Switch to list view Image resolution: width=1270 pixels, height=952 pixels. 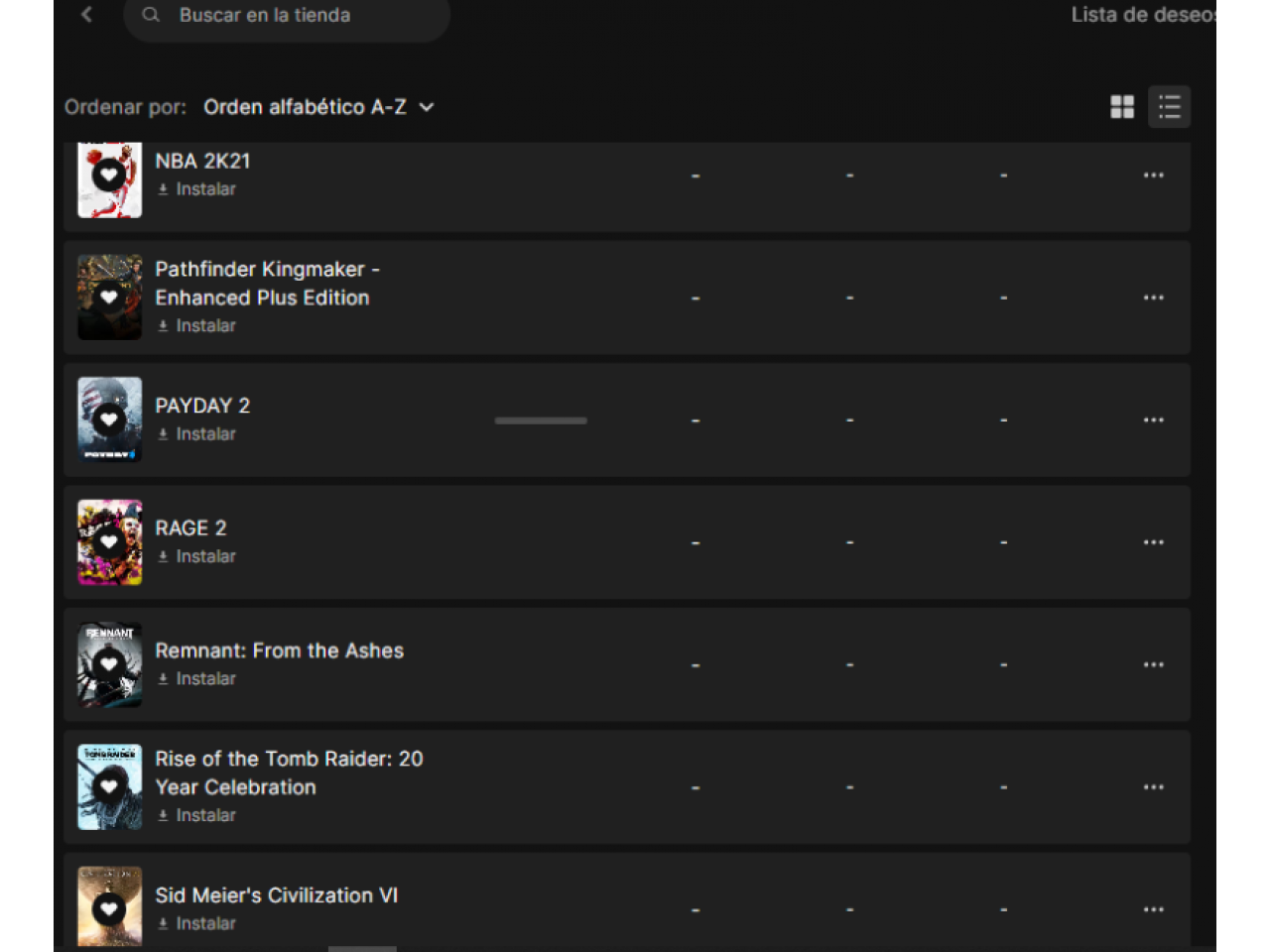tap(1170, 107)
